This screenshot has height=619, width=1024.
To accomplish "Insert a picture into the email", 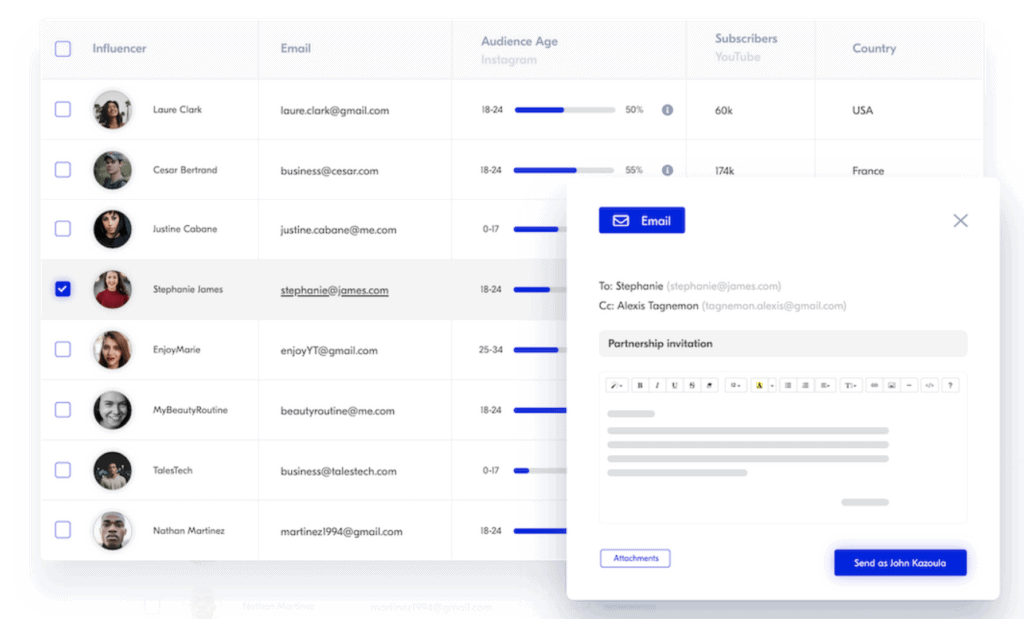I will coord(891,385).
